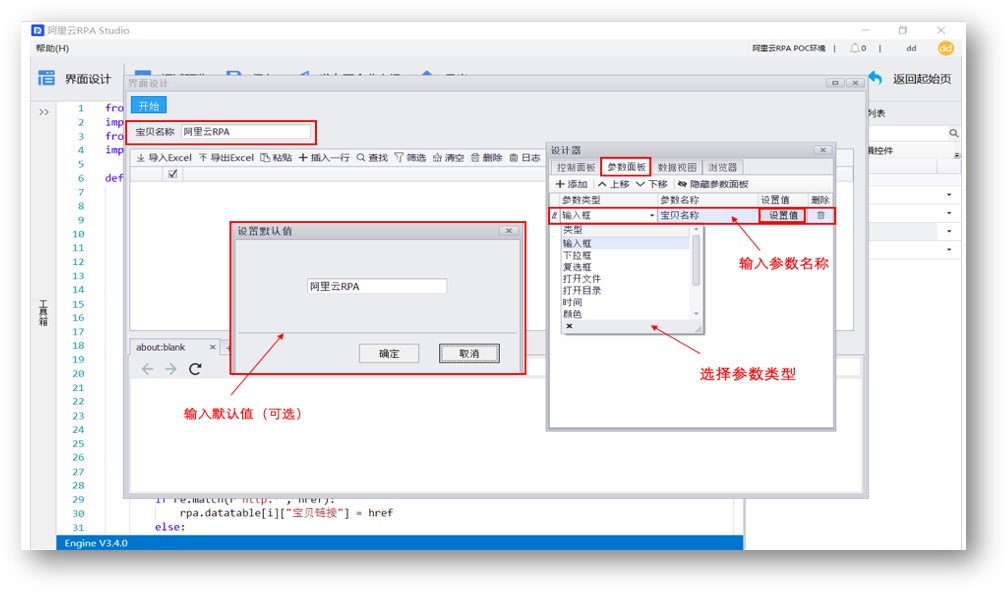Click the 界面设计 list icon in header
Image resolution: width=1008 pixels, height=592 pixels.
(46, 78)
